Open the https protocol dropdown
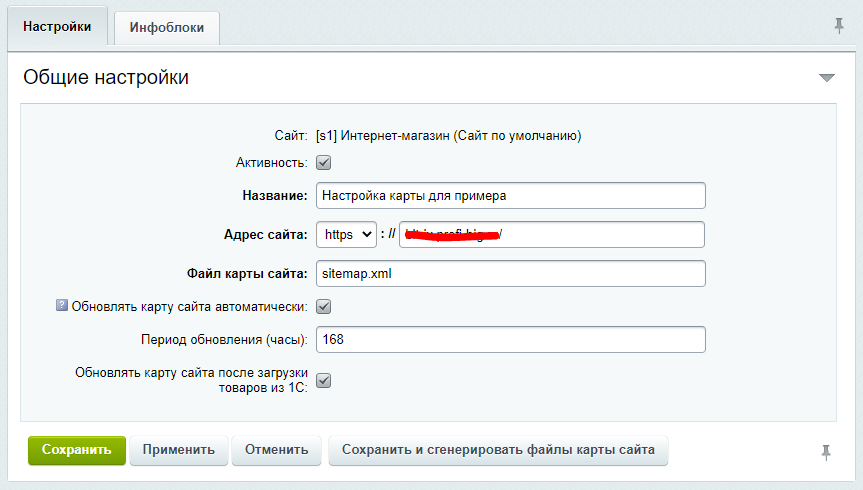The image size is (863, 490). [347, 234]
